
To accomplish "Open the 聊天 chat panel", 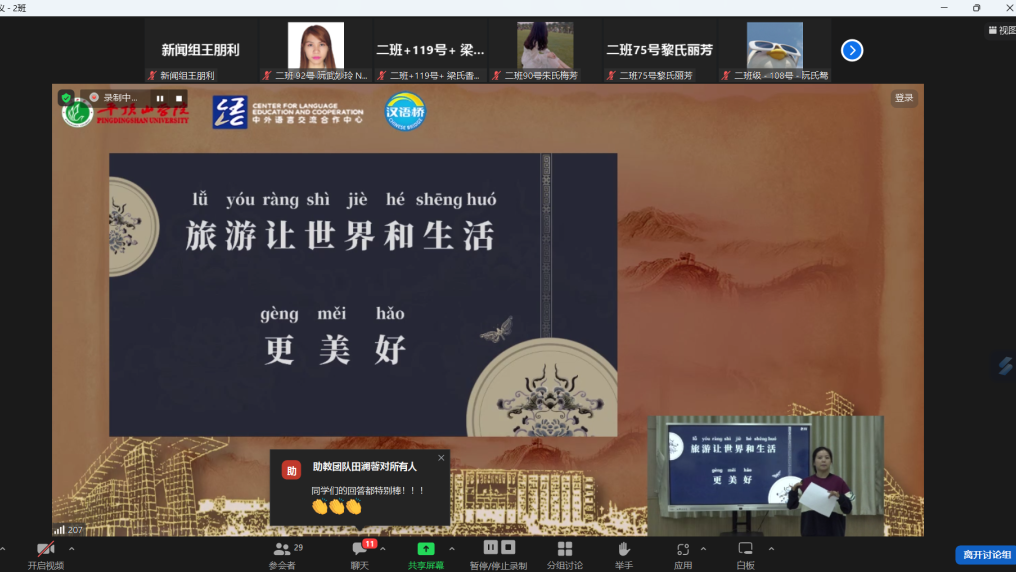I will [360, 549].
